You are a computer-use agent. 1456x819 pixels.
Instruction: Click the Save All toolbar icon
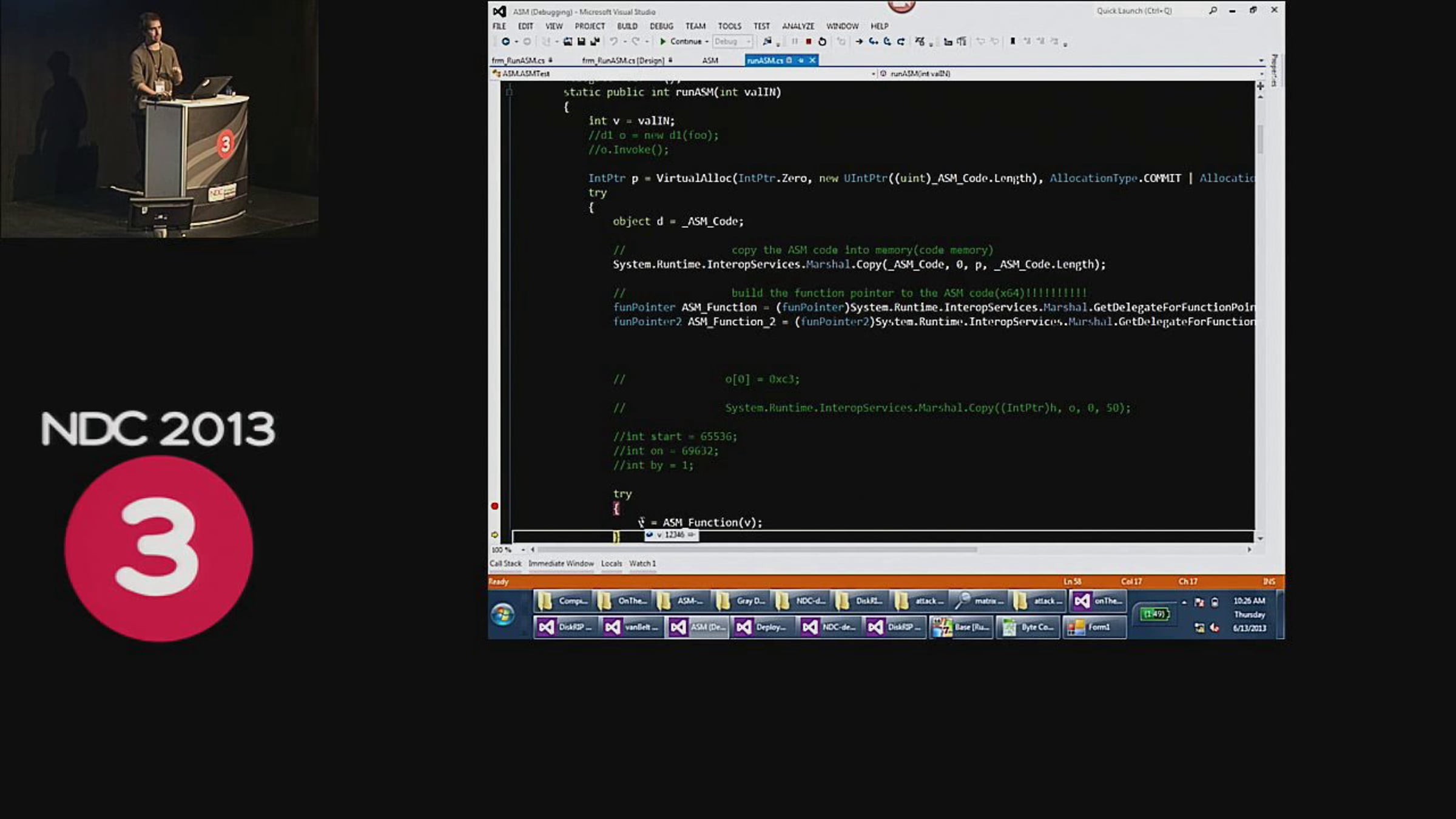click(x=595, y=42)
